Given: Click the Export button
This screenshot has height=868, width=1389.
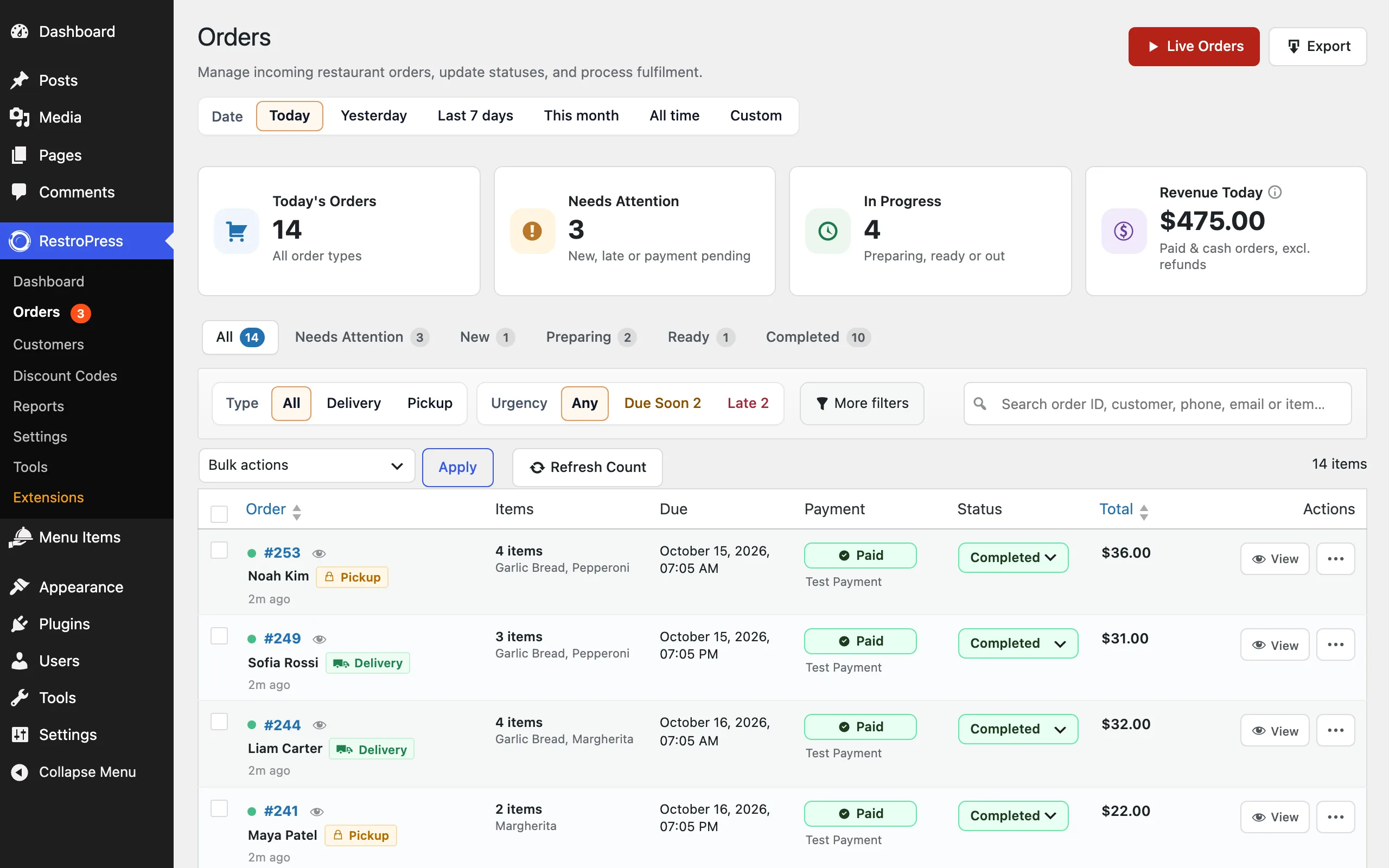Looking at the screenshot, I should tap(1318, 47).
